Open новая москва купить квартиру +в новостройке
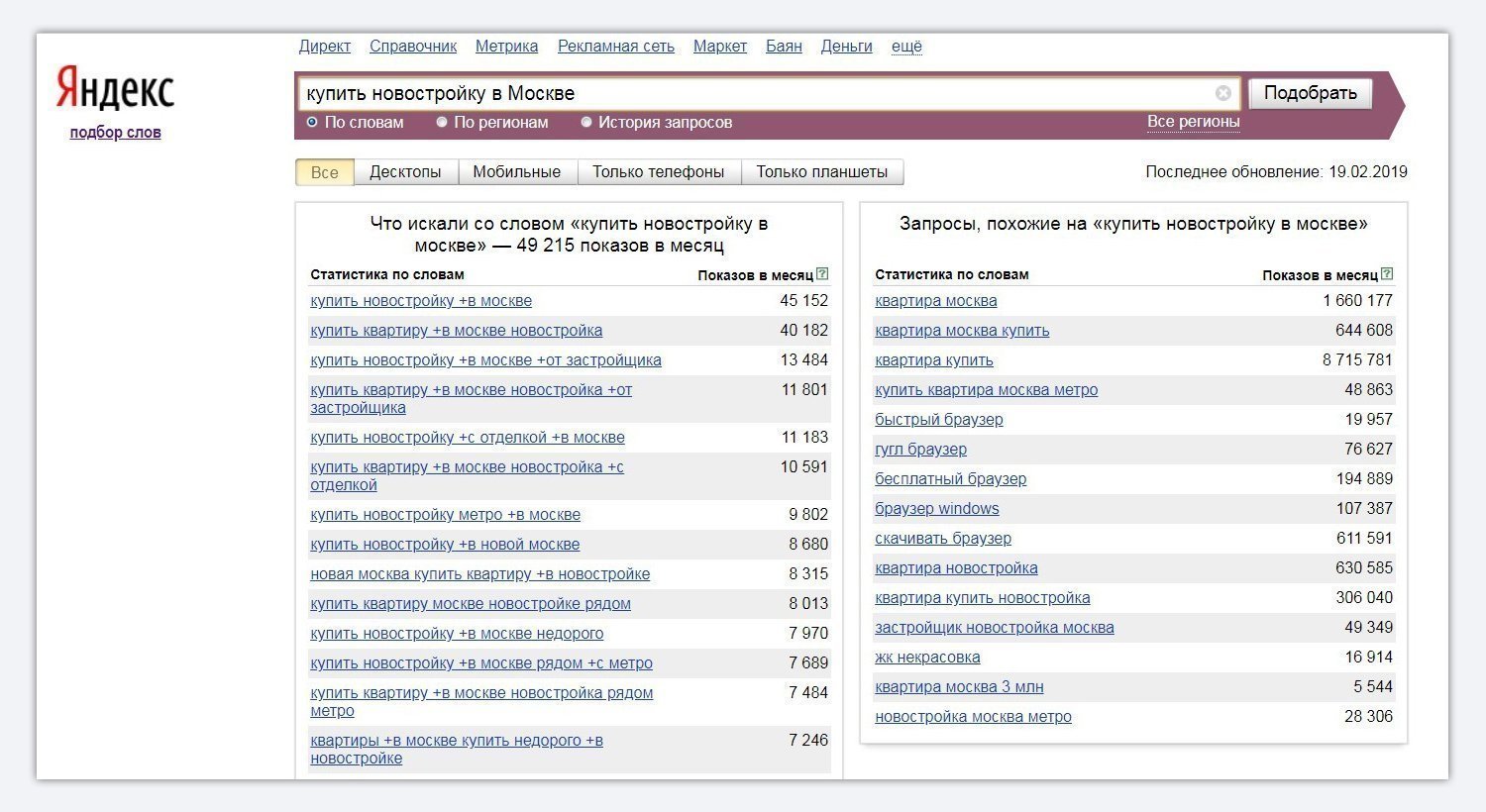Image resolution: width=1486 pixels, height=812 pixels. tap(480, 574)
